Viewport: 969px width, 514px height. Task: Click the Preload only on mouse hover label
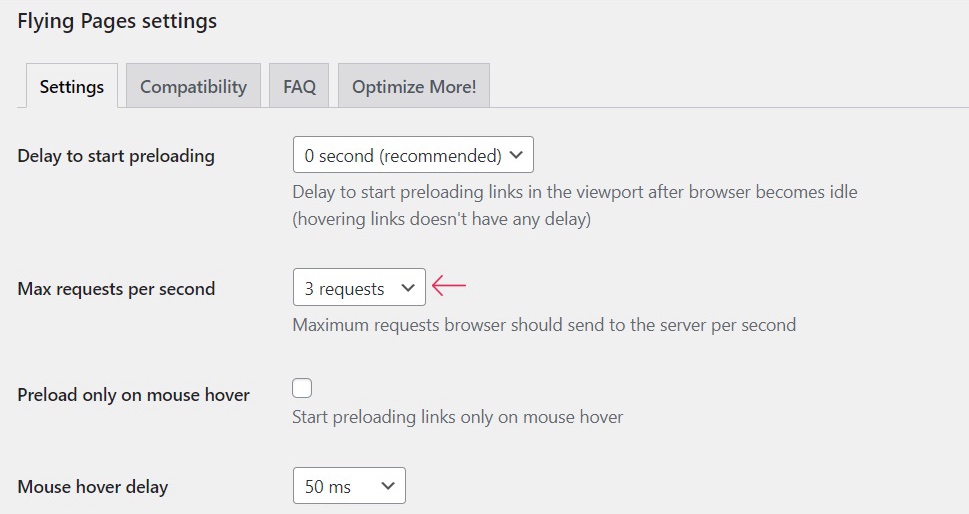133,395
